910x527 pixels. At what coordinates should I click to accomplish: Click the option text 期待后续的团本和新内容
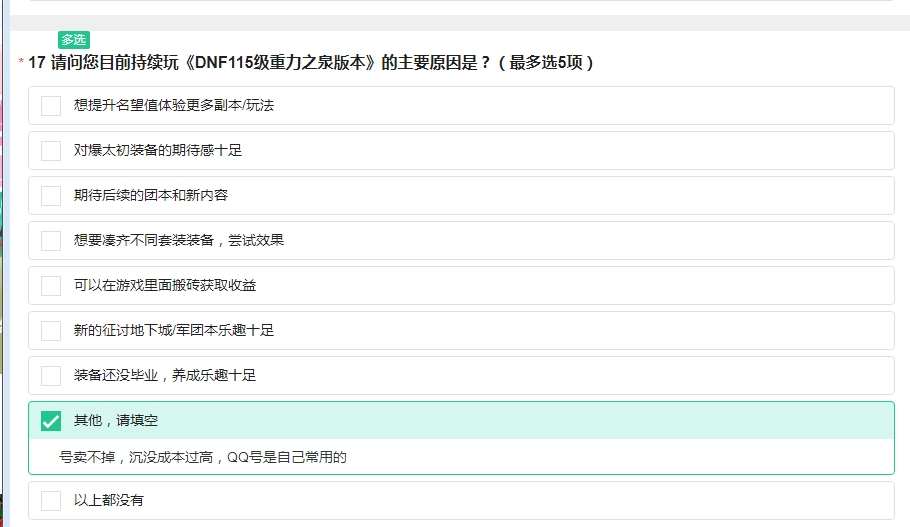tap(151, 196)
